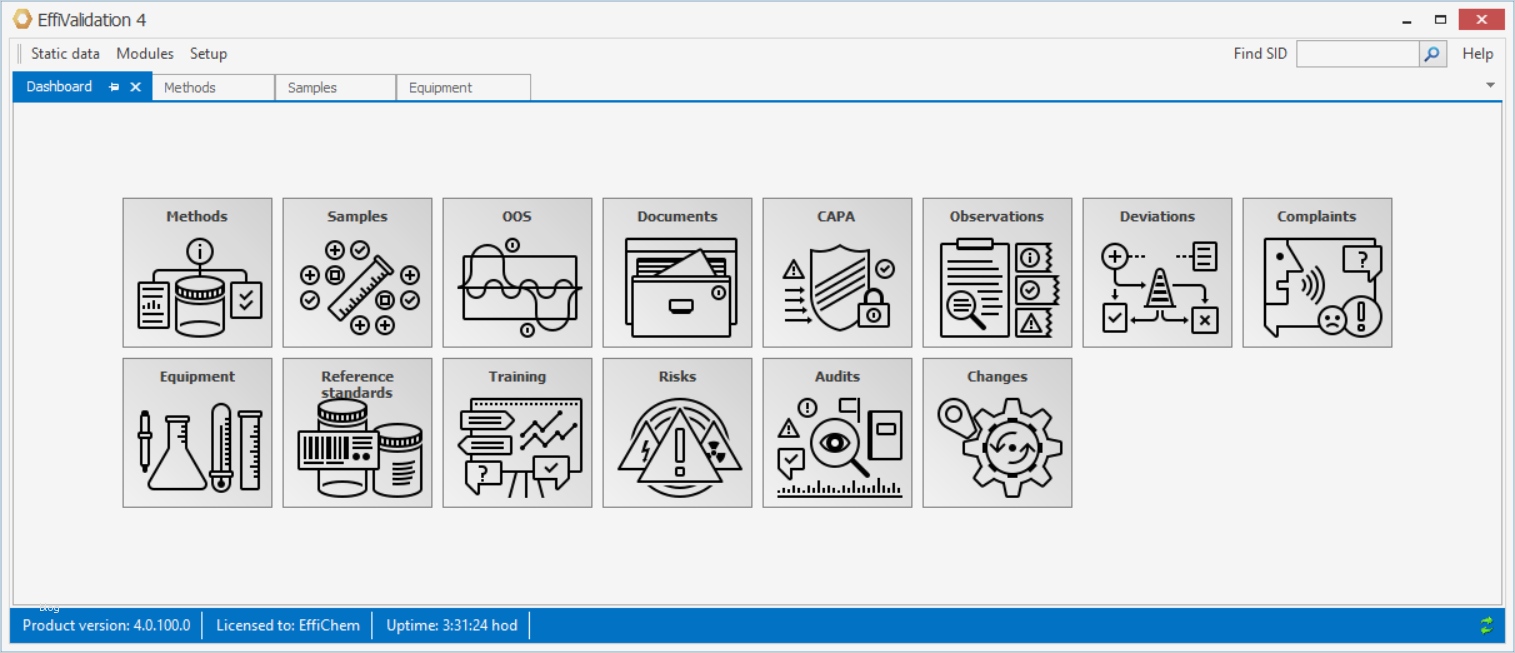Open the Training module tile
Viewport: 1515px width, 653px height.
517,432
